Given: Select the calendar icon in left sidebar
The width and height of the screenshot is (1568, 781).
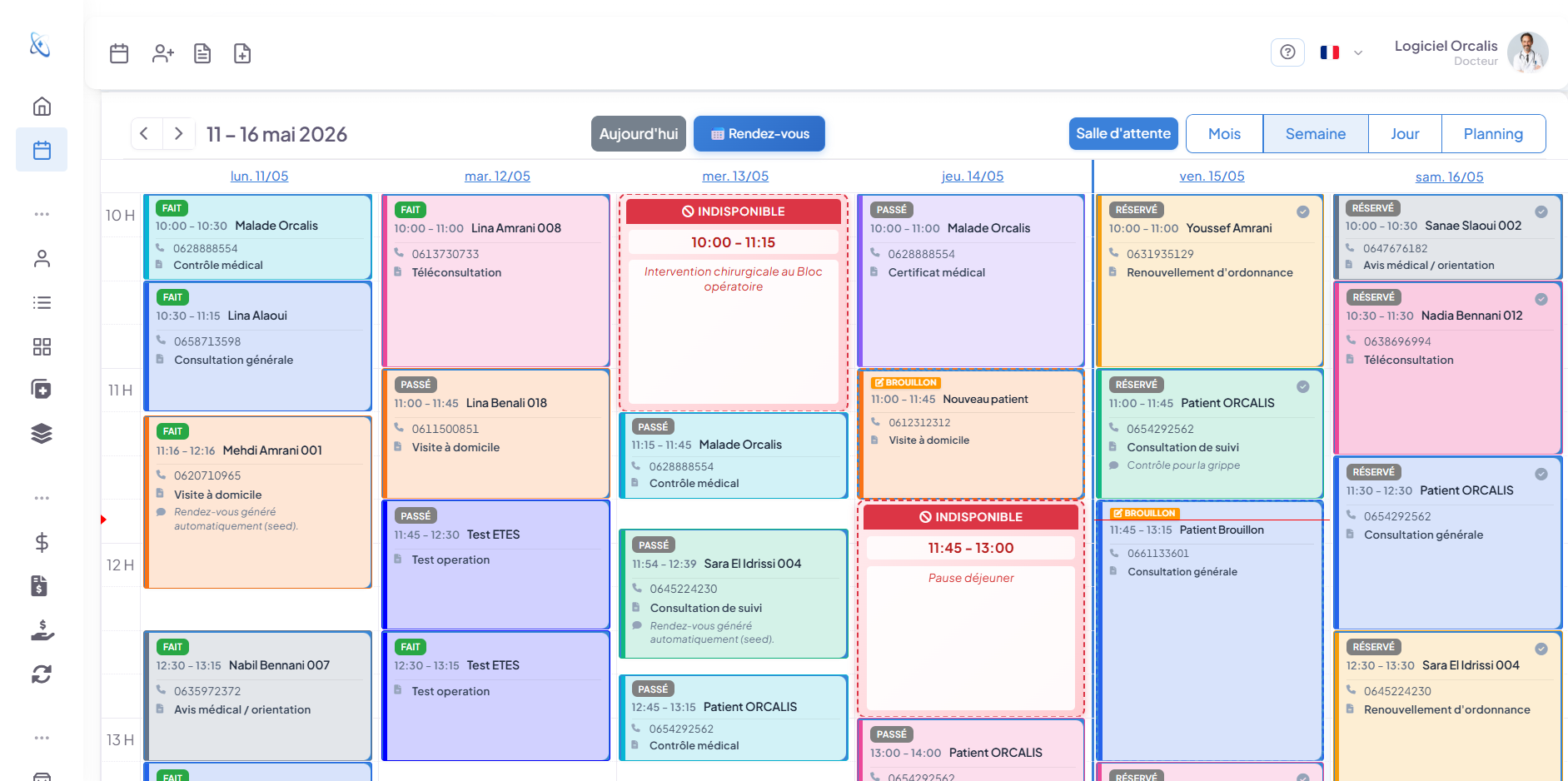Looking at the screenshot, I should point(42,150).
